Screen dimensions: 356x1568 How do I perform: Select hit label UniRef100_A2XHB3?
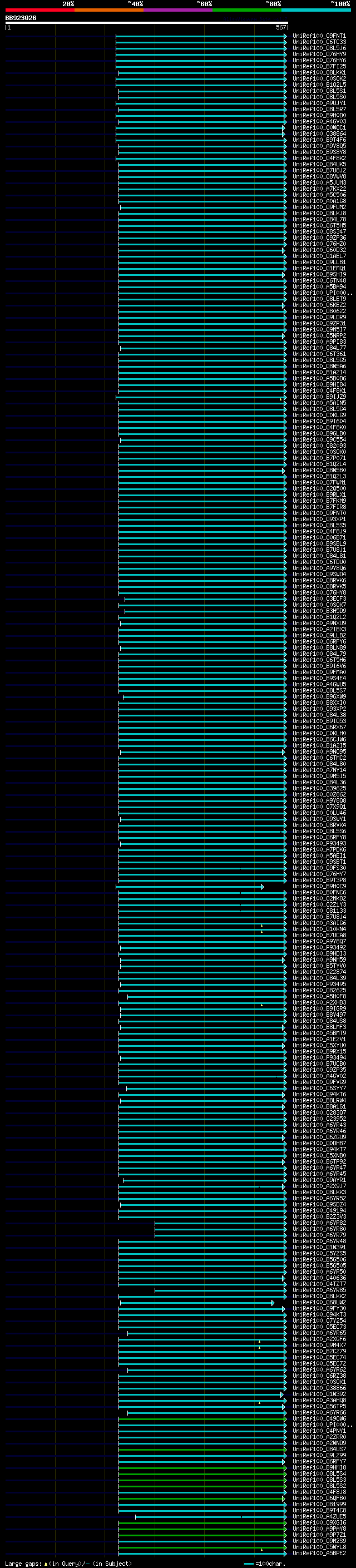click(319, 1002)
